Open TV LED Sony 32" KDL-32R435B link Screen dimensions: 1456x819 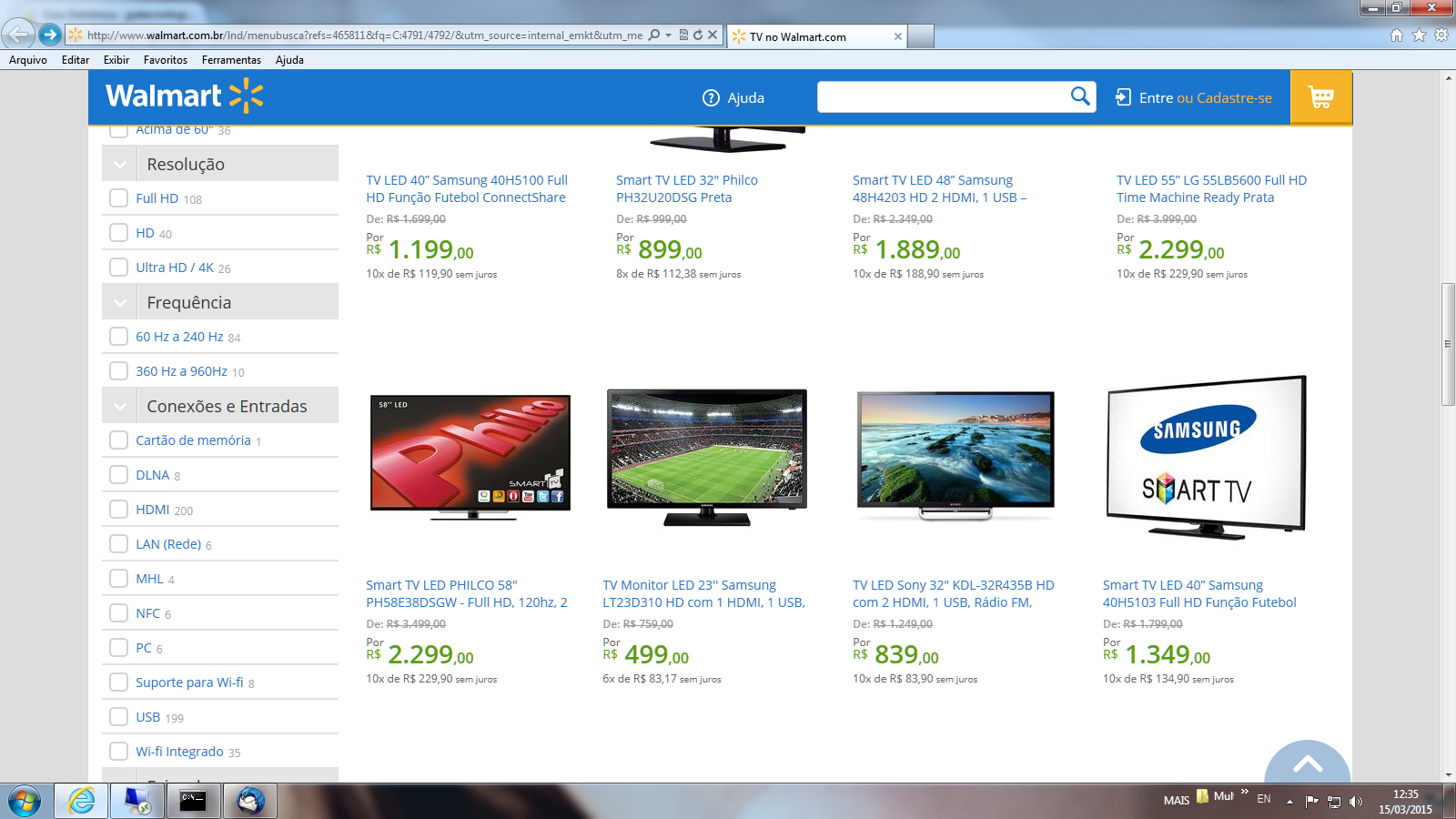coord(954,594)
